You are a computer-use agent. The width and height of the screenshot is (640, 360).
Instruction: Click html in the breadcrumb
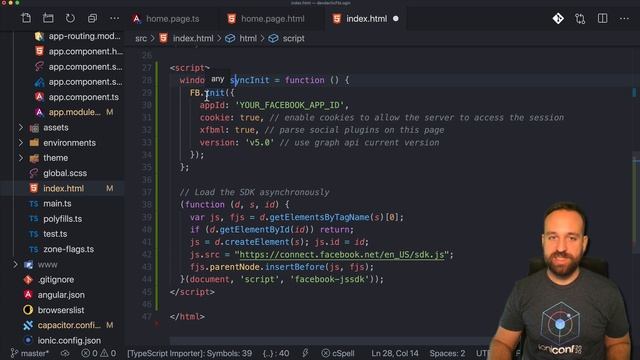[x=248, y=38]
